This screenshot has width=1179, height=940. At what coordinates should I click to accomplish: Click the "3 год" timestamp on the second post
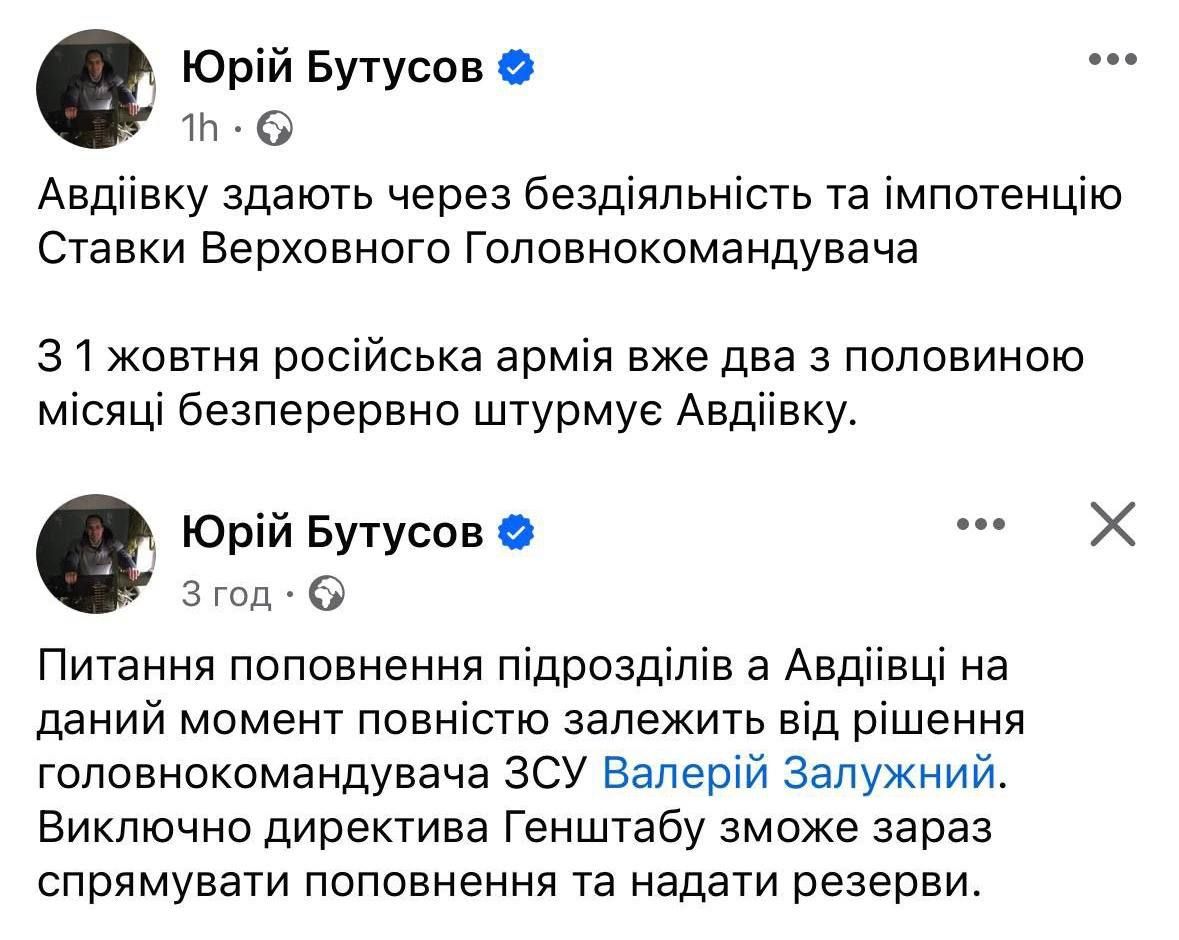click(226, 595)
